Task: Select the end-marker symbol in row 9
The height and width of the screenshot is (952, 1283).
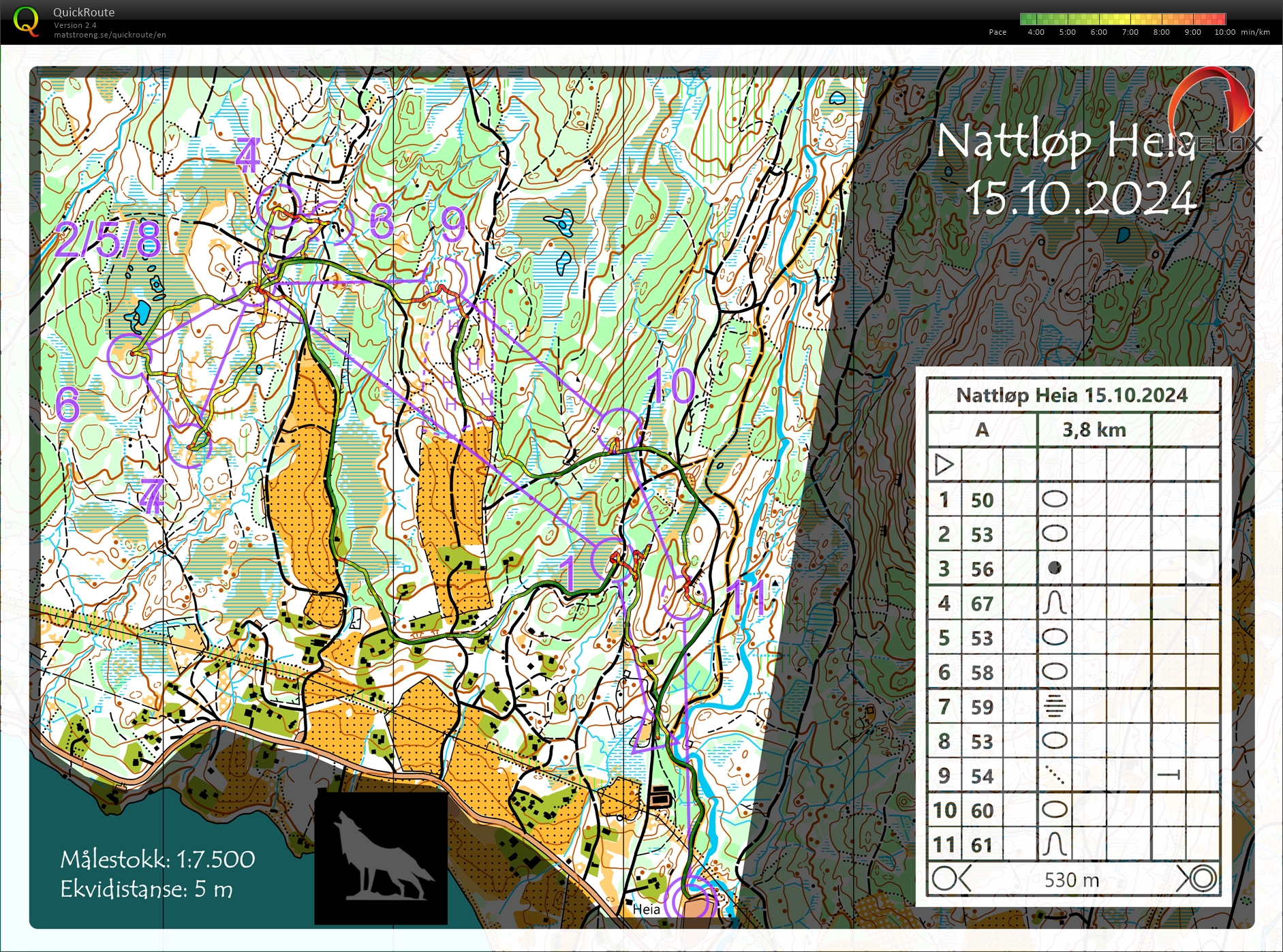Action: point(1169,775)
